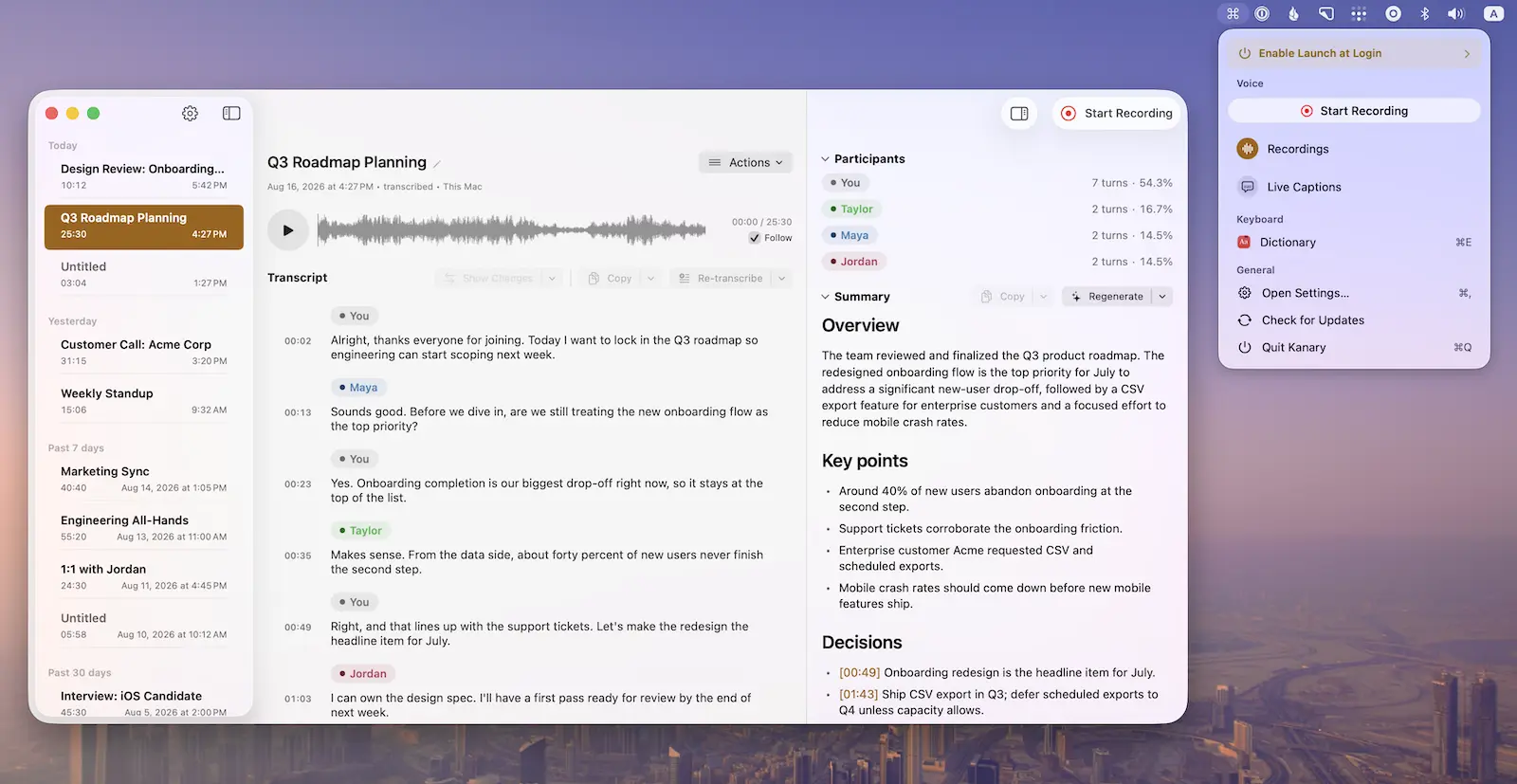This screenshot has width=1517, height=784.
Task: Open the Bluetooth menu bar icon
Action: pyautogui.click(x=1424, y=13)
